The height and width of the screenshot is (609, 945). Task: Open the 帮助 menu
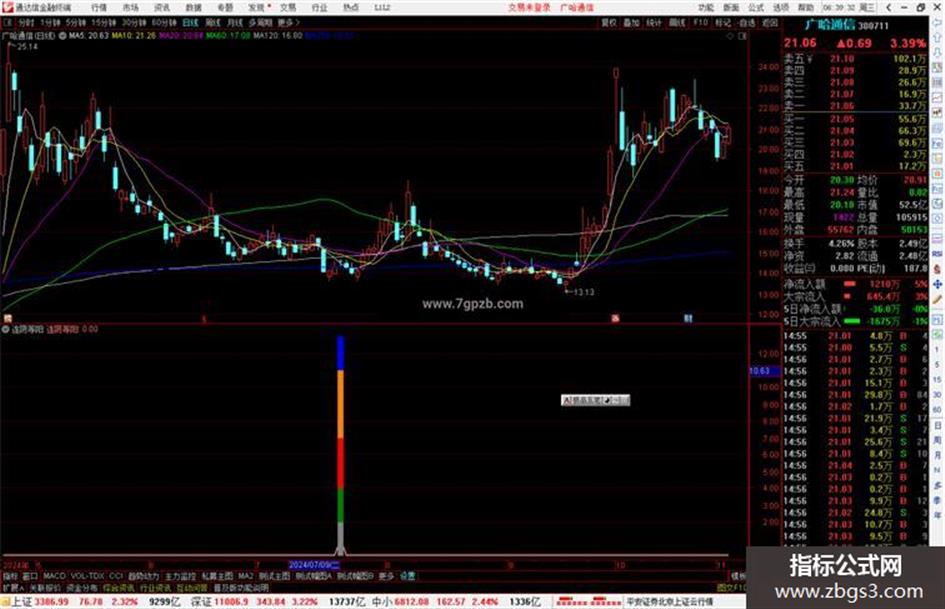(x=806, y=8)
